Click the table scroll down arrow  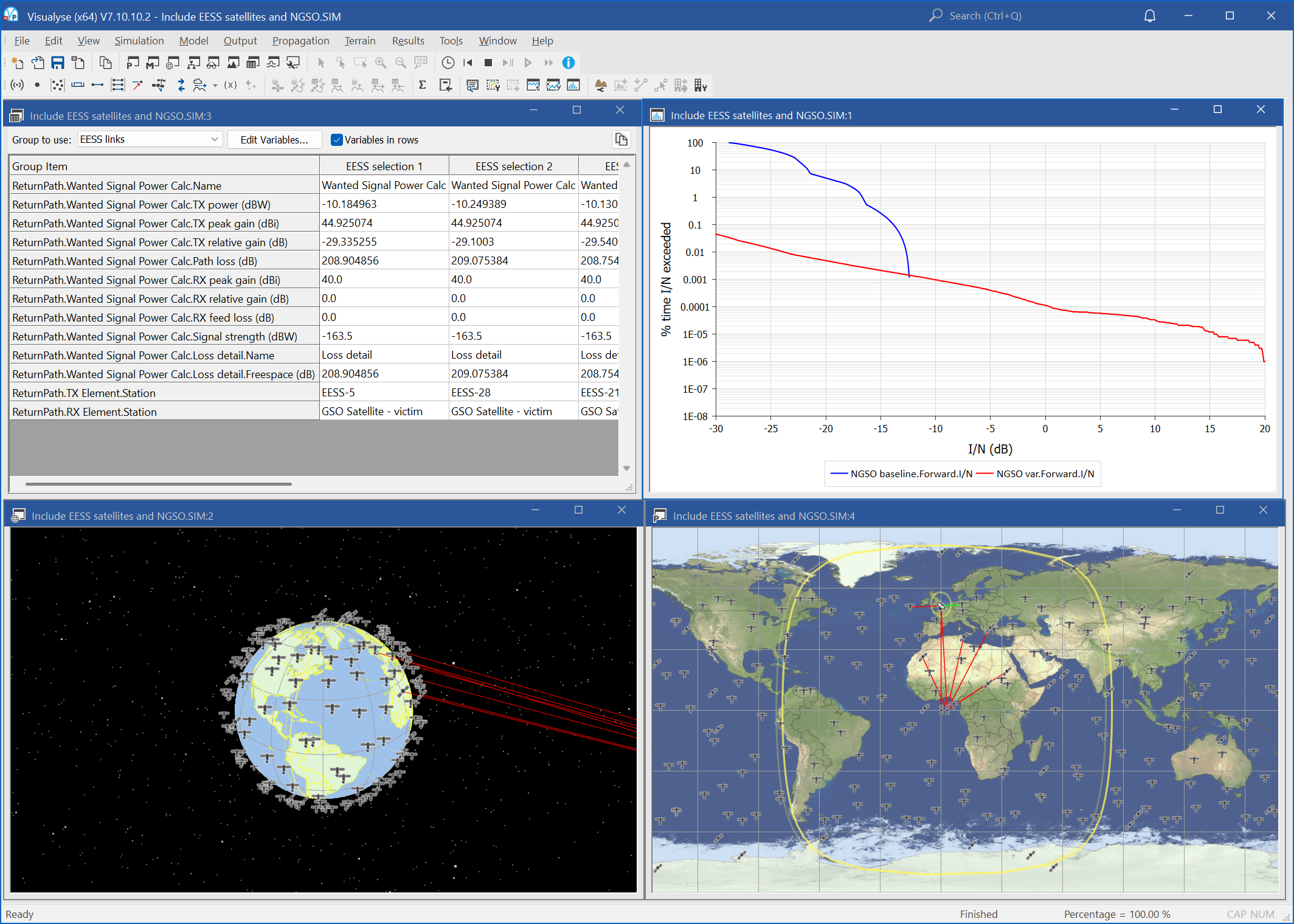[626, 468]
